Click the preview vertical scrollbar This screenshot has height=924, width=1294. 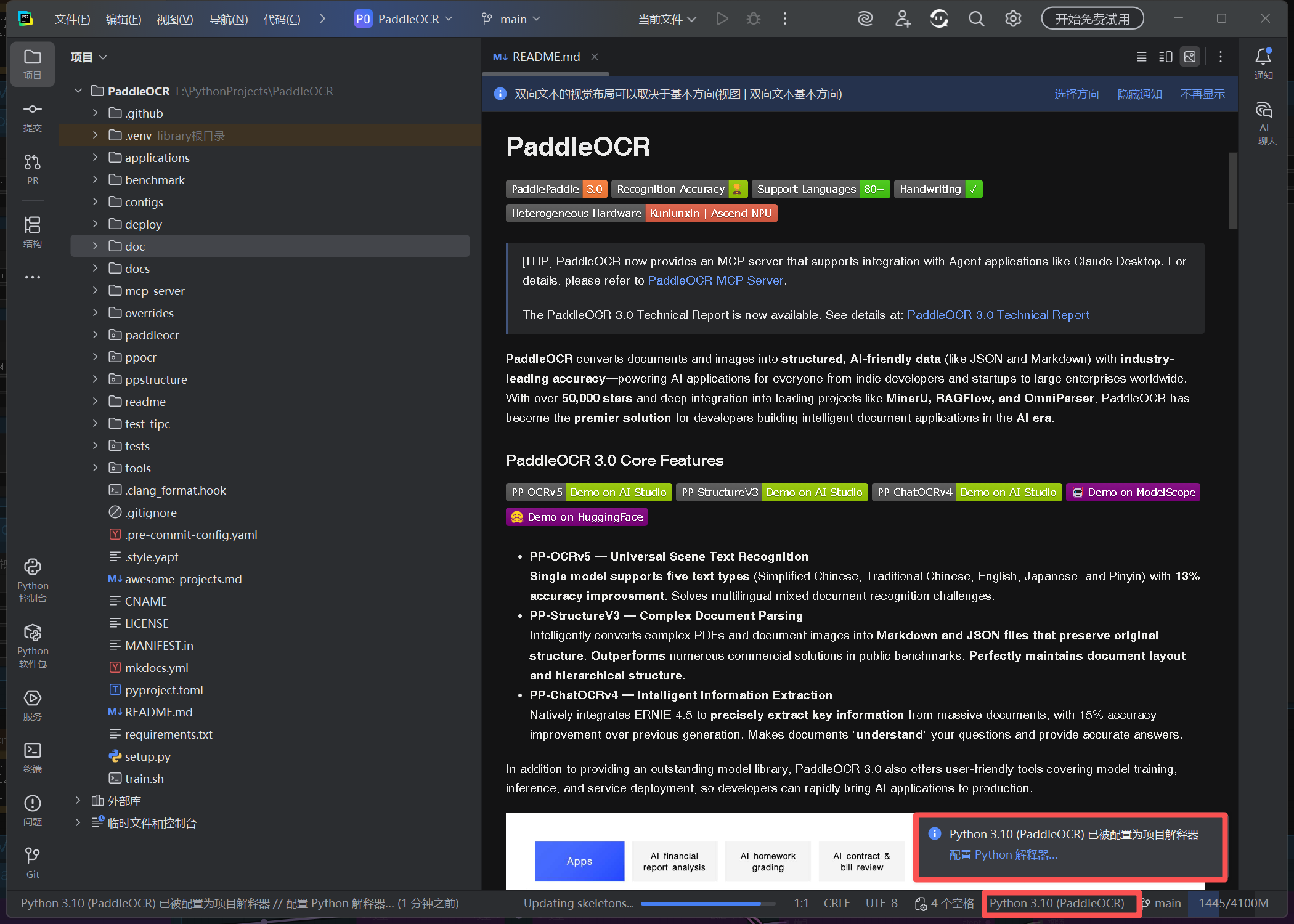tap(1232, 191)
